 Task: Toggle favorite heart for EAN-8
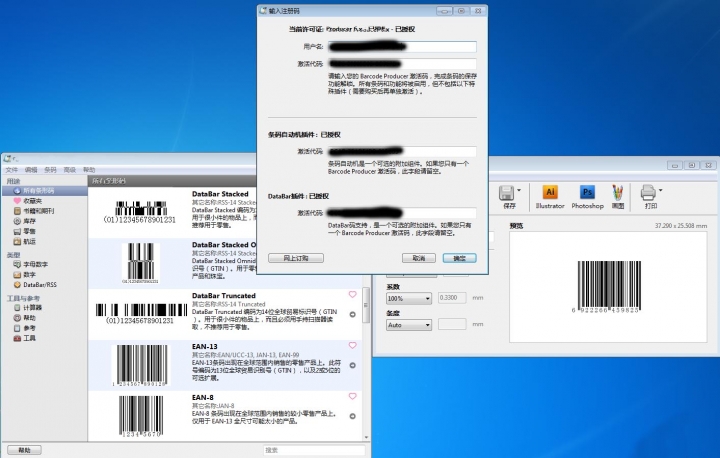point(352,398)
